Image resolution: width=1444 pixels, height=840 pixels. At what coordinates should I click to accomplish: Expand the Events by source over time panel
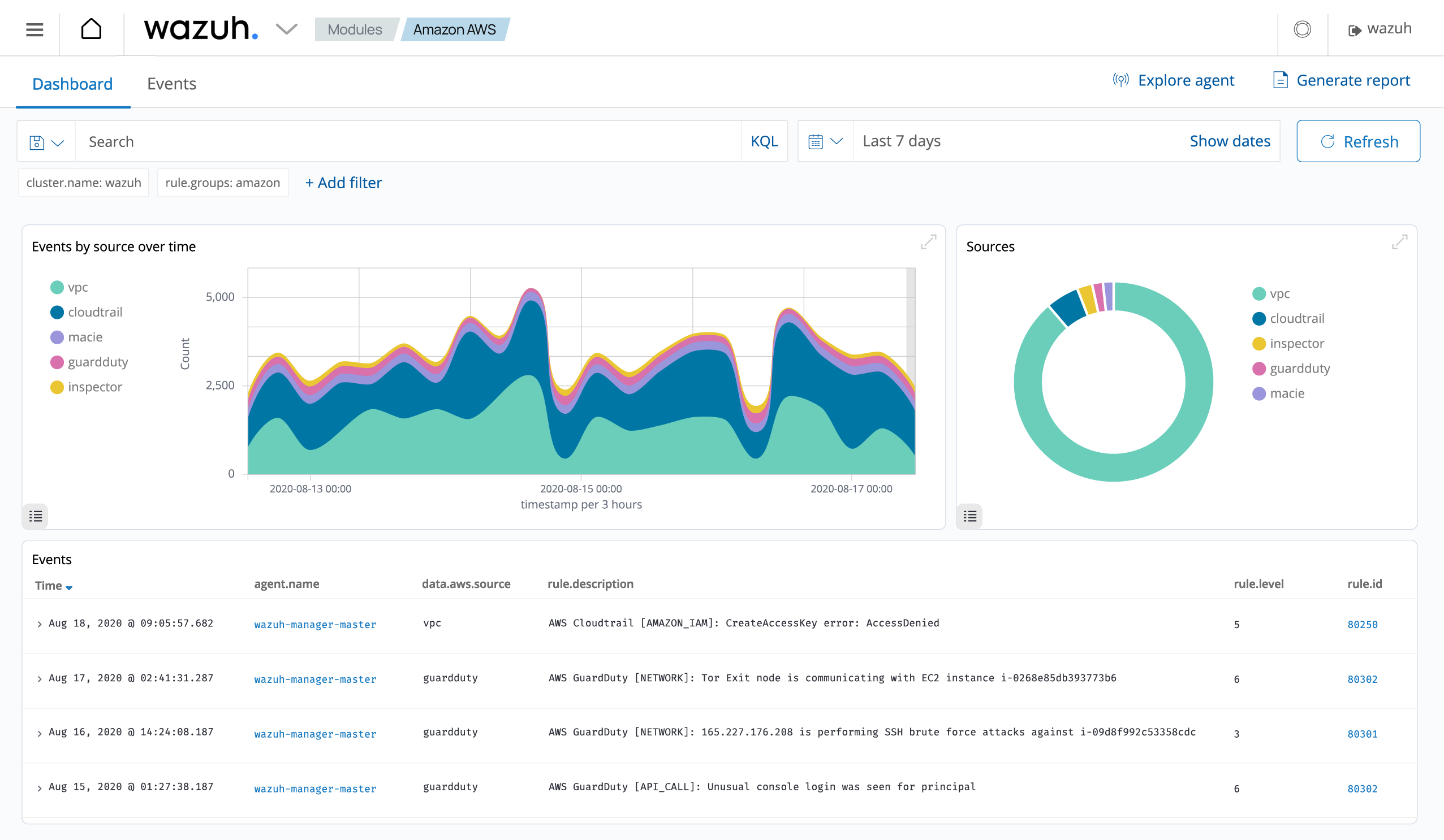pyautogui.click(x=928, y=242)
